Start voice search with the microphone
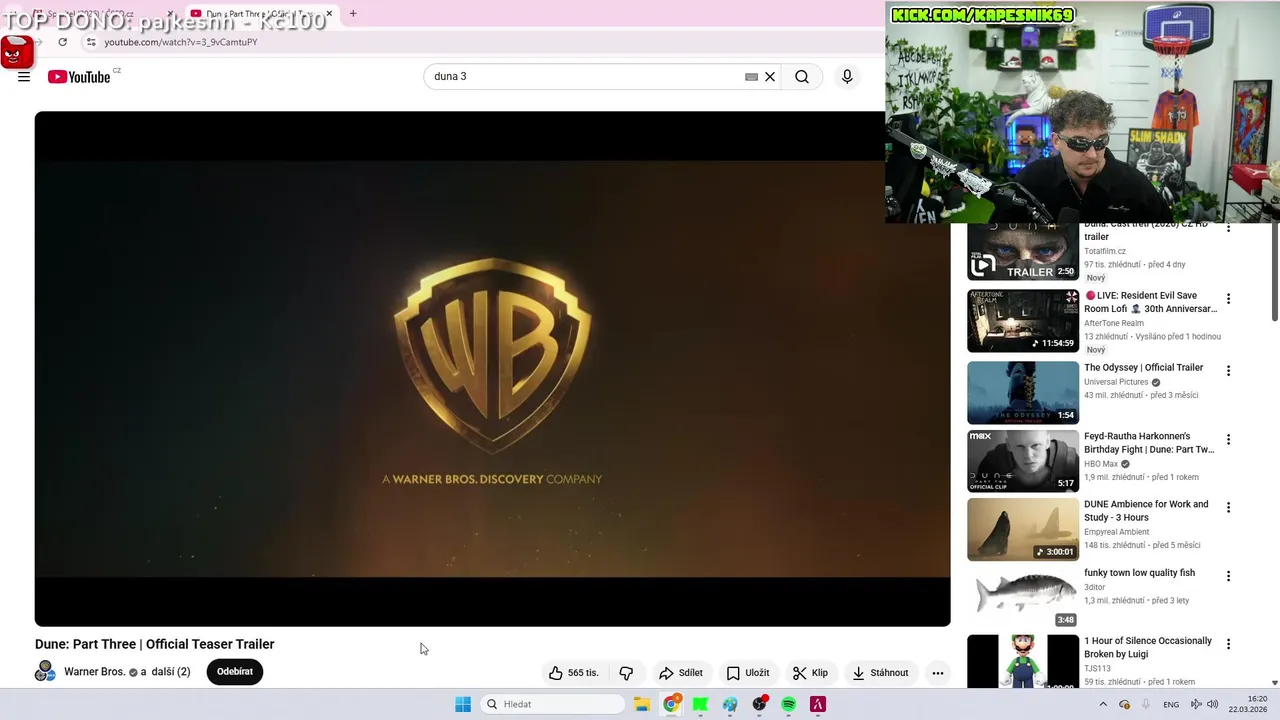 click(x=847, y=77)
